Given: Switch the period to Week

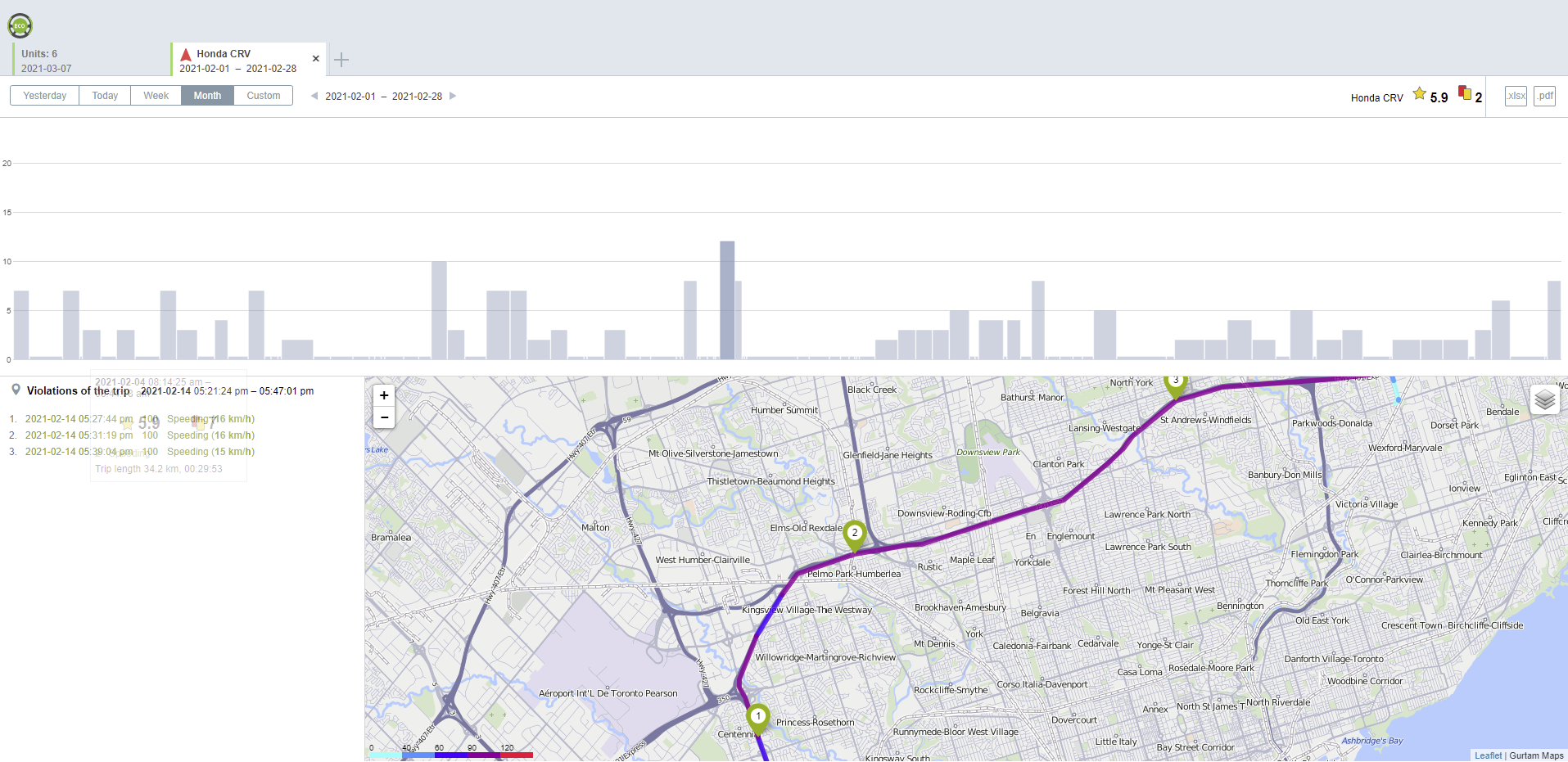Looking at the screenshot, I should click(156, 96).
